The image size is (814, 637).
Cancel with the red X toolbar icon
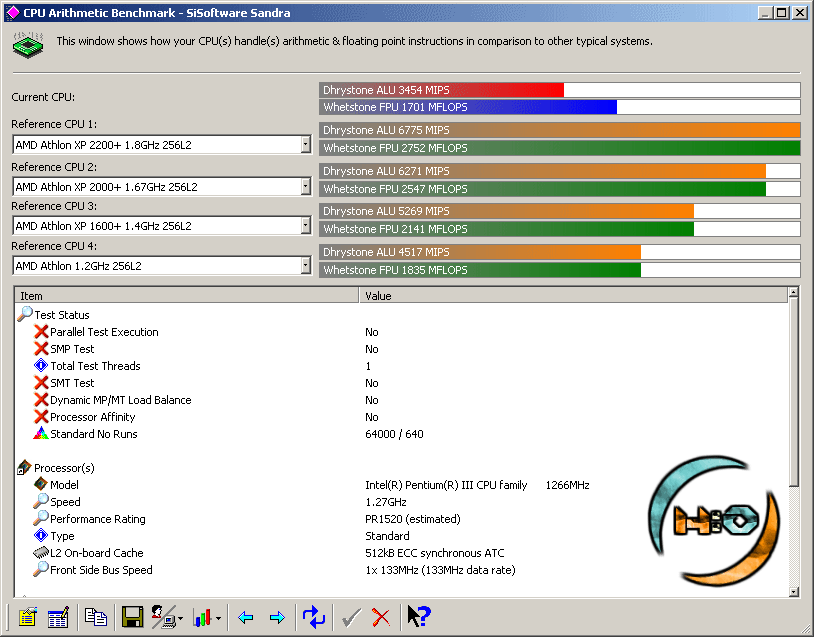pyautogui.click(x=381, y=617)
